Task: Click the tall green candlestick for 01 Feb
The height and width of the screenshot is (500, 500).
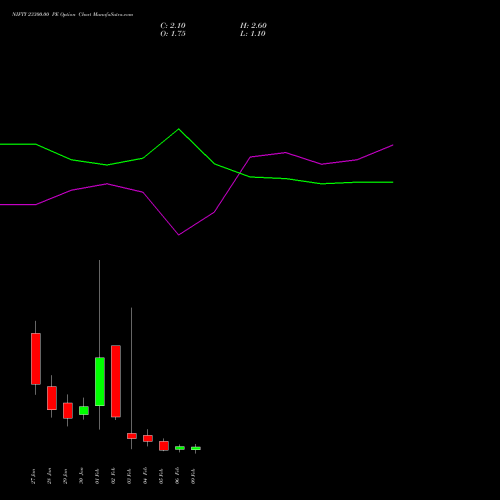Action: pos(100,382)
